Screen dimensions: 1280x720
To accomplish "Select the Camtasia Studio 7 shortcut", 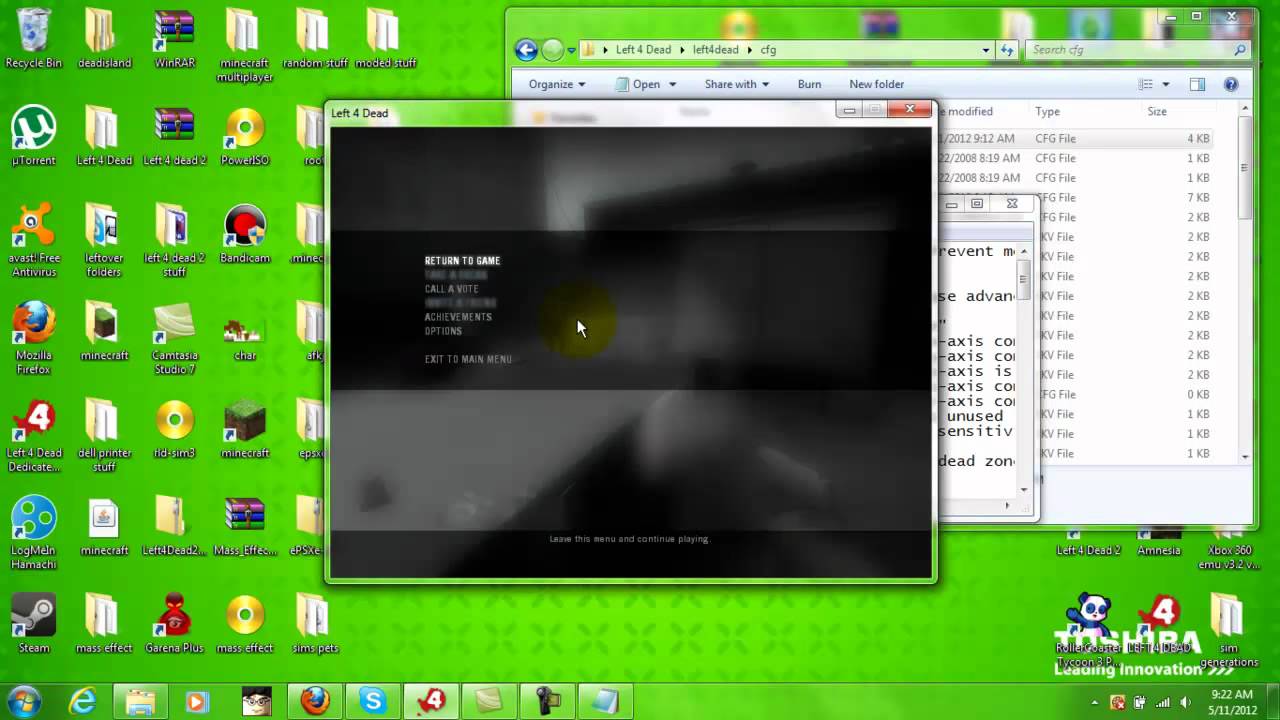I will coord(174,338).
